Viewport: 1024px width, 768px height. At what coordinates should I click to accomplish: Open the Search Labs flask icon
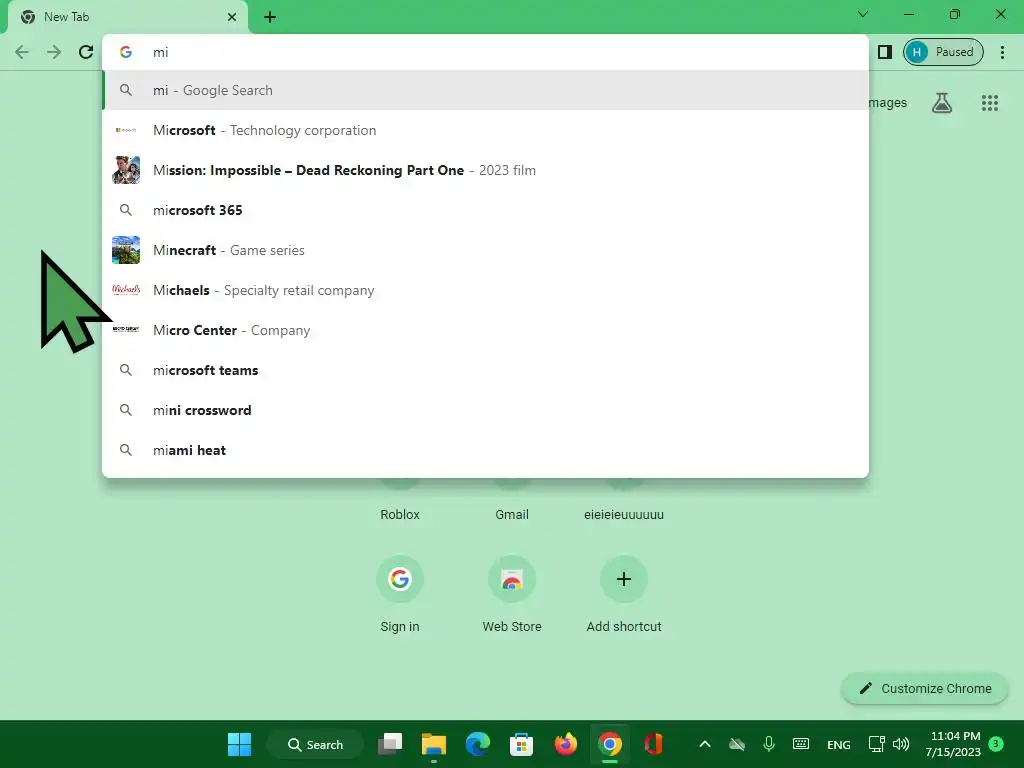coord(942,103)
